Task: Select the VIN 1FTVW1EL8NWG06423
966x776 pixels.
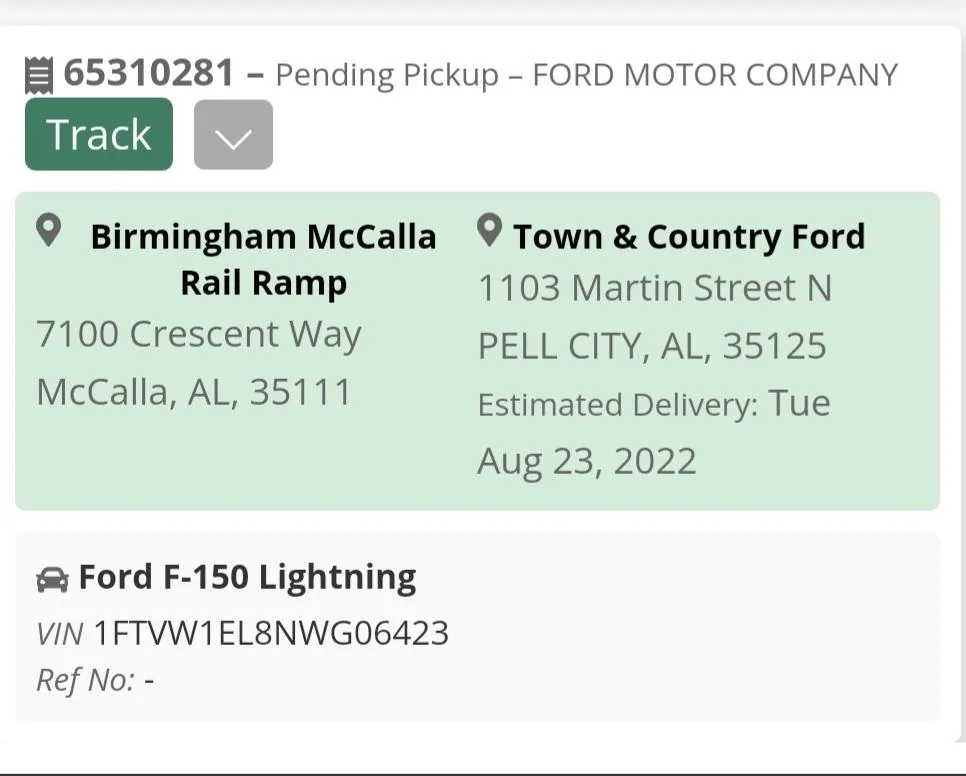Action: [270, 633]
